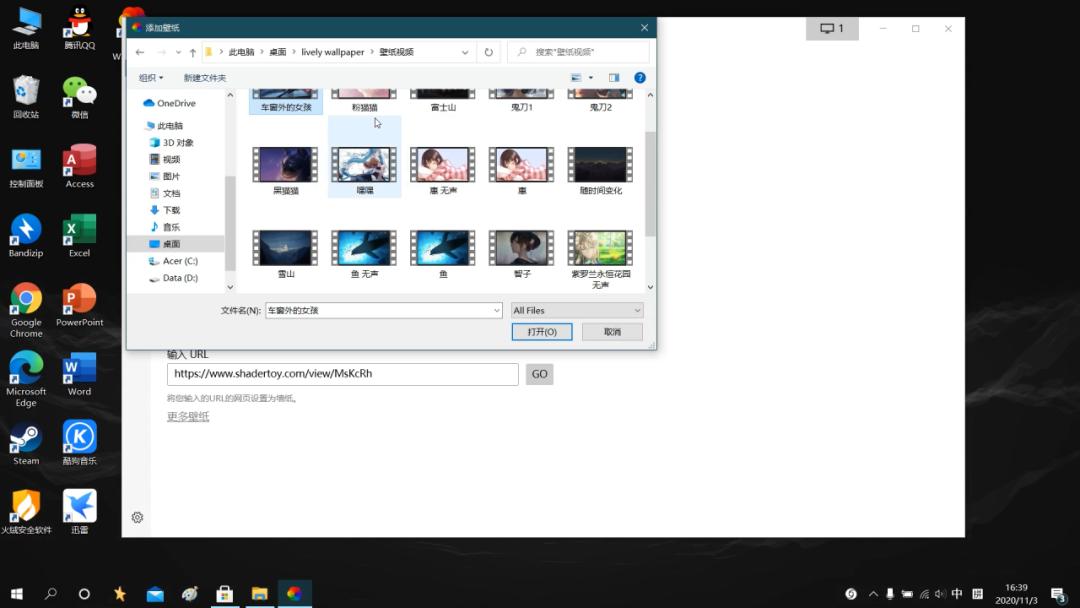The height and width of the screenshot is (608, 1080).
Task: Open the All Files type dropdown
Action: (x=577, y=311)
